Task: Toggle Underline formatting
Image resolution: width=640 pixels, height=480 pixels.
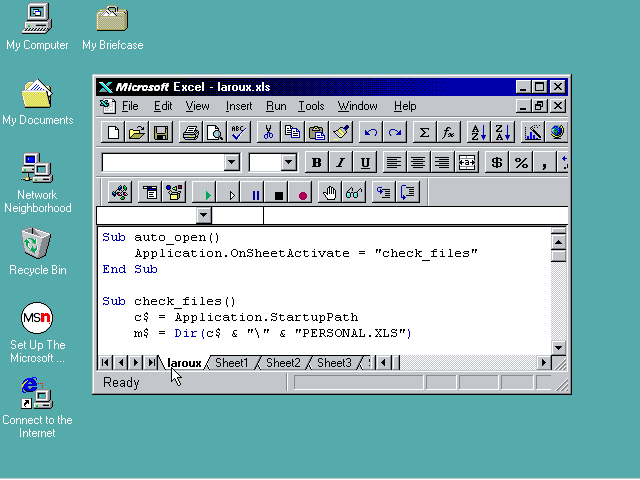Action: (x=365, y=162)
